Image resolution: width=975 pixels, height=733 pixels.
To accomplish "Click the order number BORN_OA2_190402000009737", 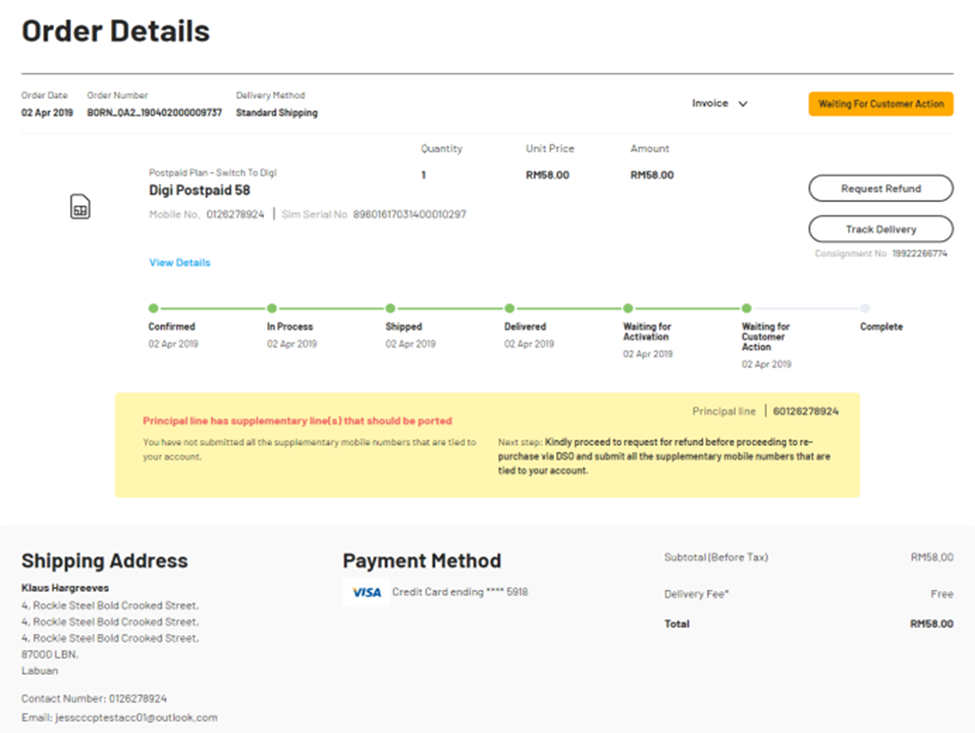I will point(154,113).
